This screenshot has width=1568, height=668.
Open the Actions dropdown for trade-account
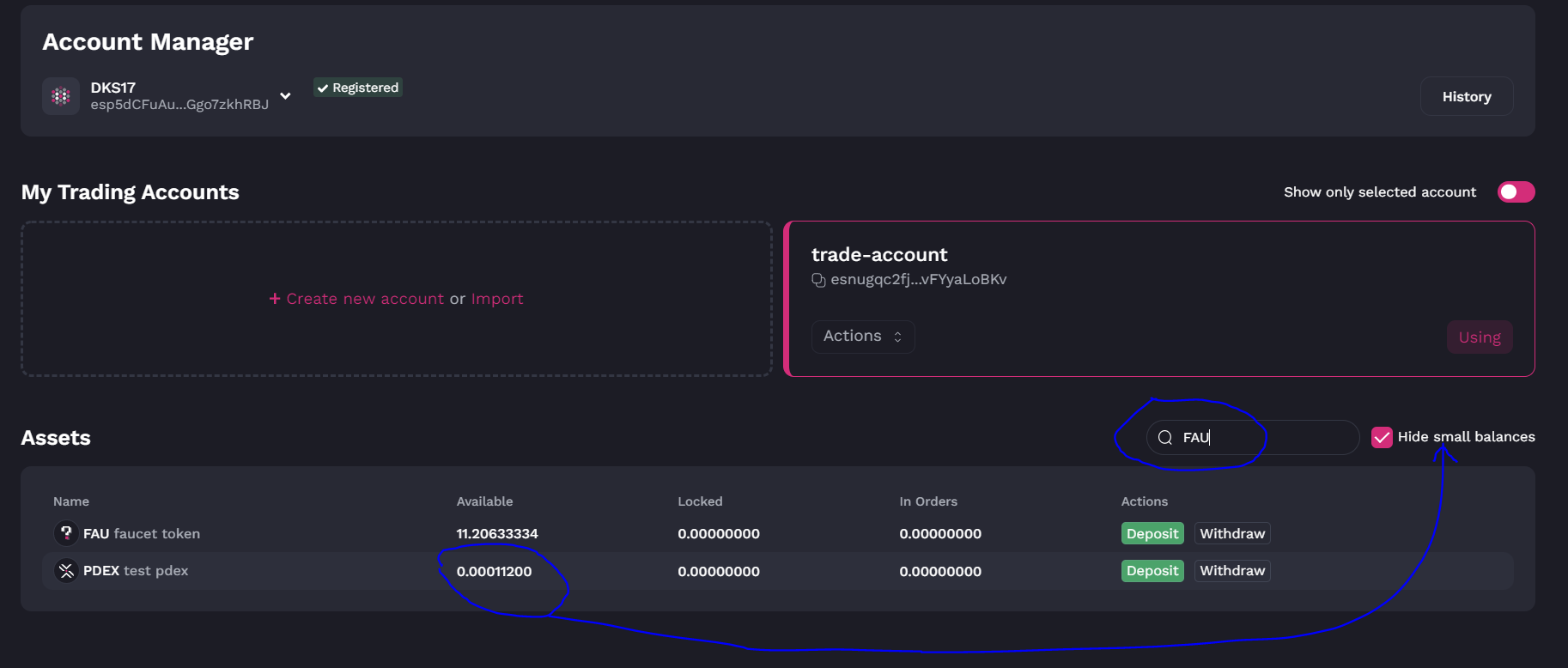click(863, 337)
